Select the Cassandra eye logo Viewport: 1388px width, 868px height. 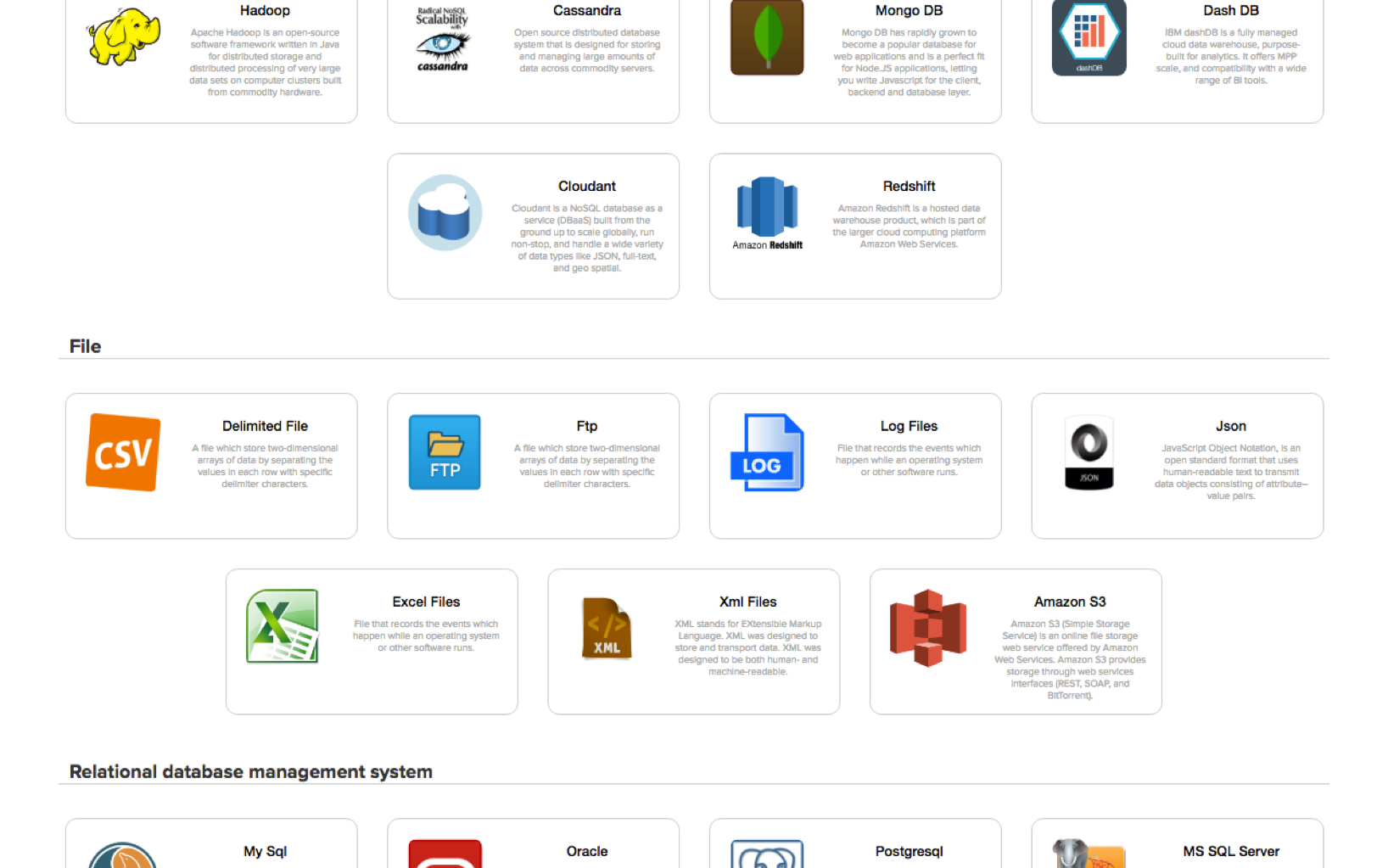tap(442, 39)
